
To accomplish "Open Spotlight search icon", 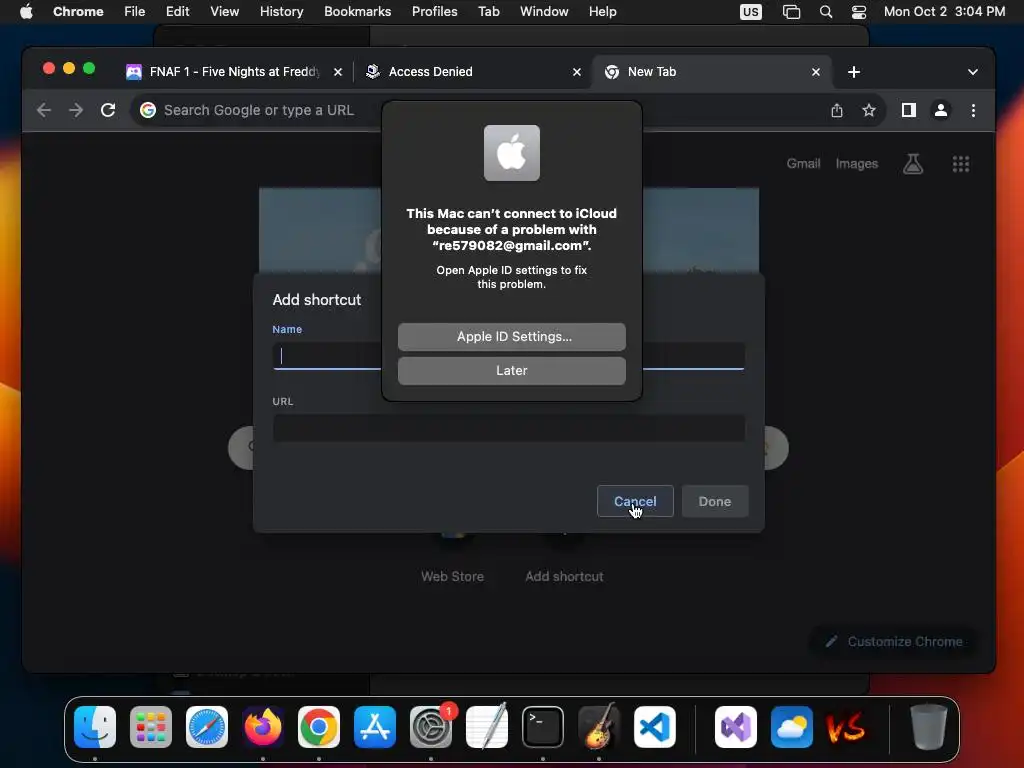I will point(825,11).
